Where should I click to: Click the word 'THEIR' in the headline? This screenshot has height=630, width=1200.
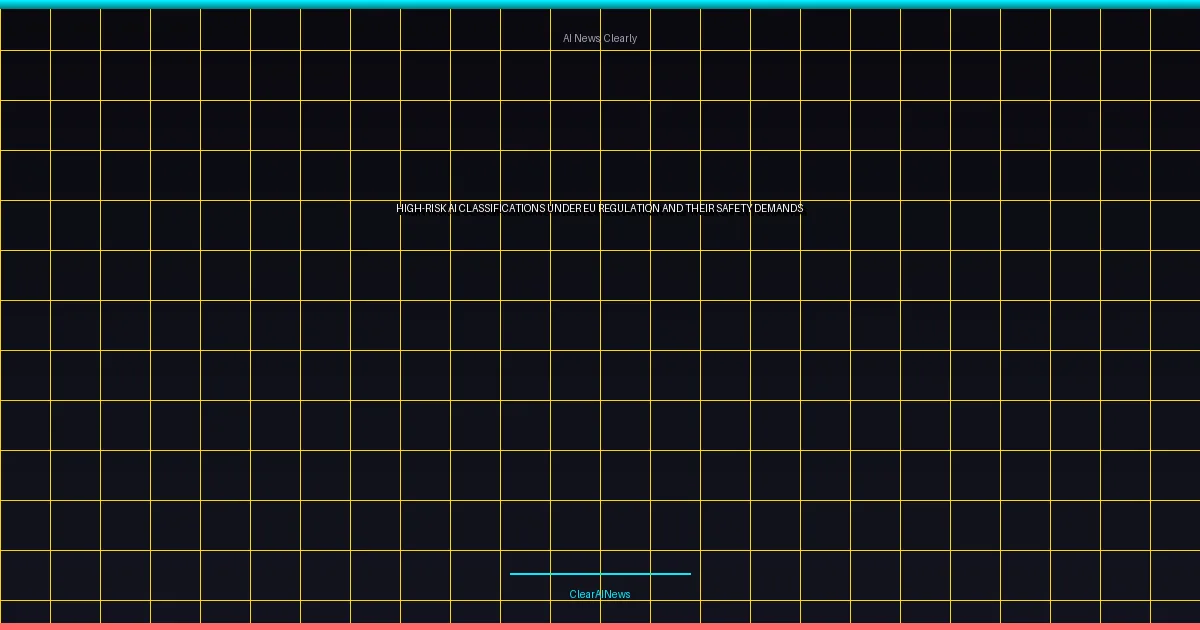pyautogui.click(x=700, y=209)
